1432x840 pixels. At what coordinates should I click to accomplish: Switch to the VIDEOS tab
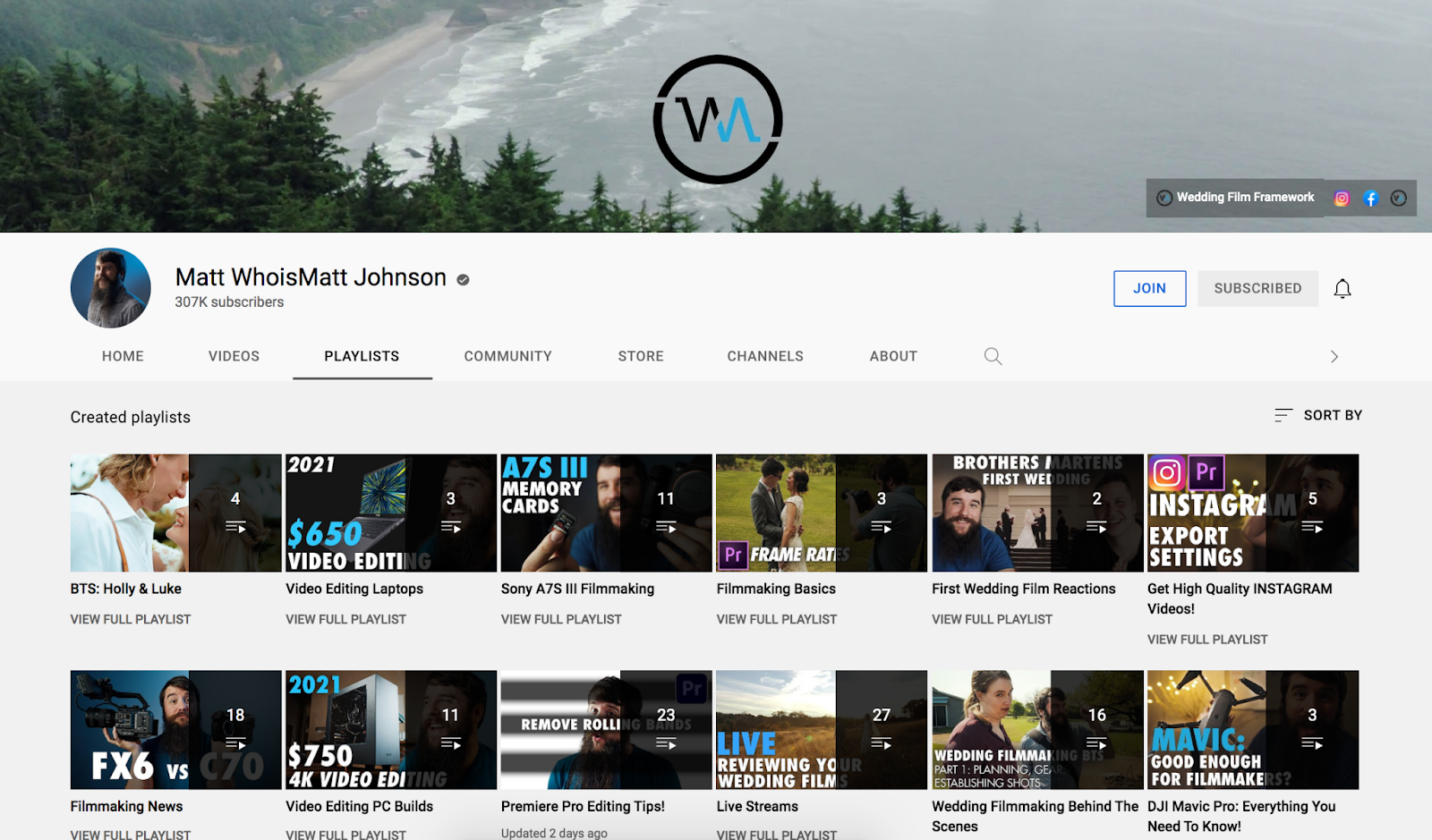click(234, 356)
